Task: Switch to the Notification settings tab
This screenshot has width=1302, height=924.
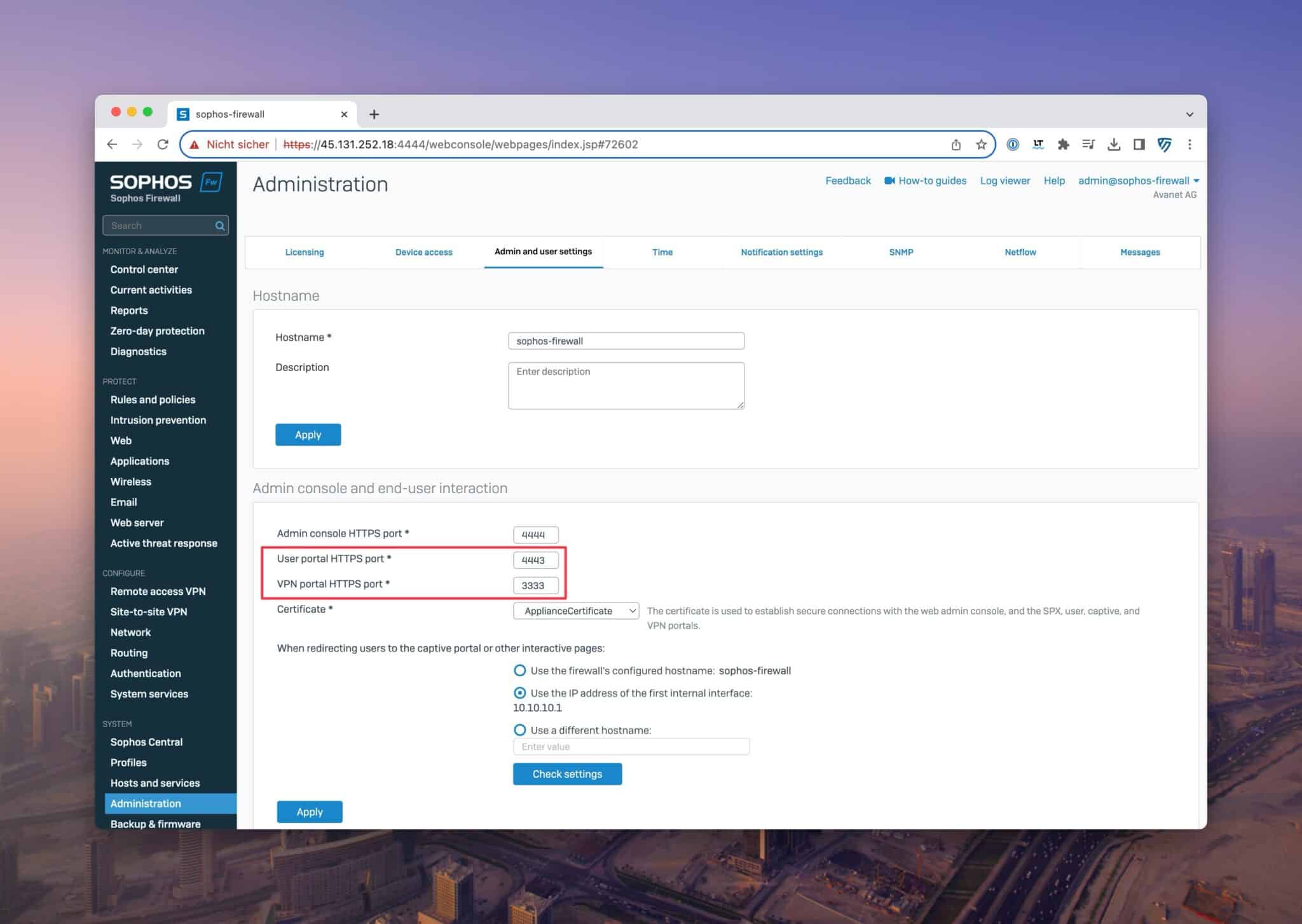Action: (781, 252)
